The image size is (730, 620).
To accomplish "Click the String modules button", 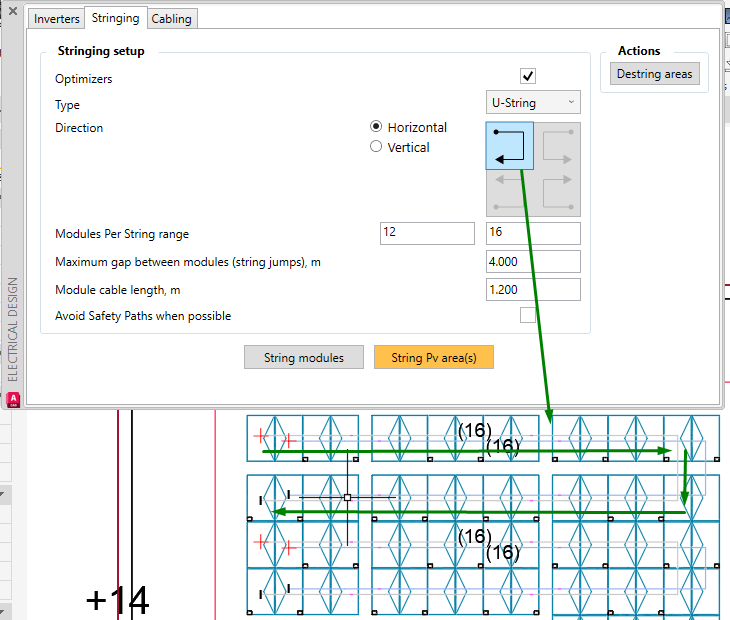I will (x=304, y=357).
